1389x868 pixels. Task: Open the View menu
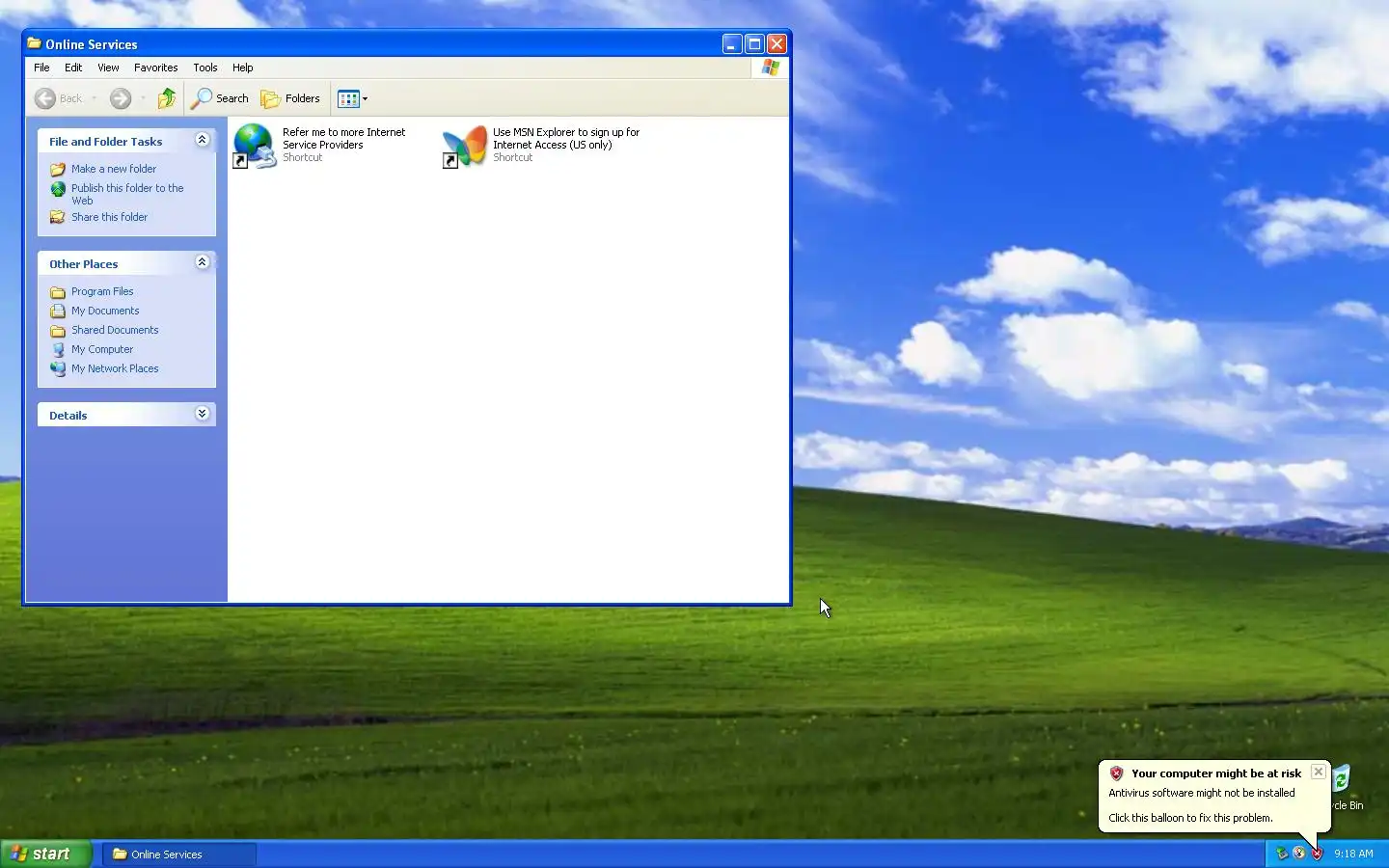(x=108, y=68)
